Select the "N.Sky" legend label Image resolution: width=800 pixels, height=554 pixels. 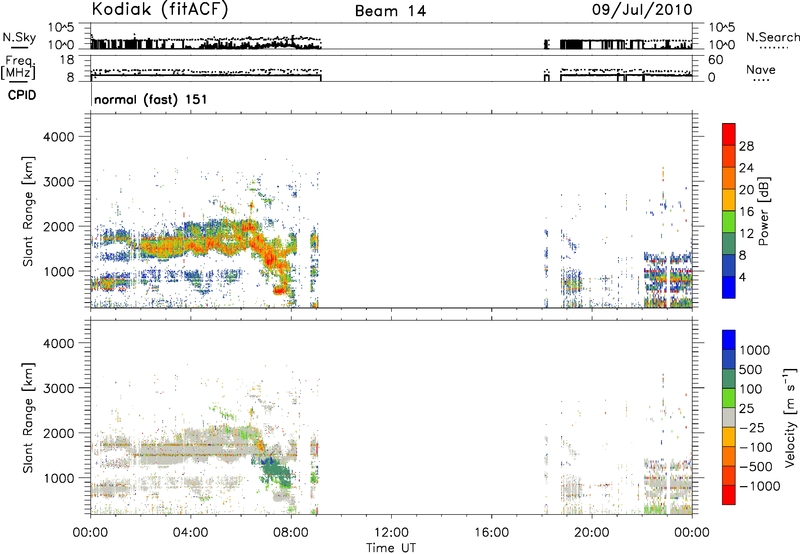pos(19,37)
